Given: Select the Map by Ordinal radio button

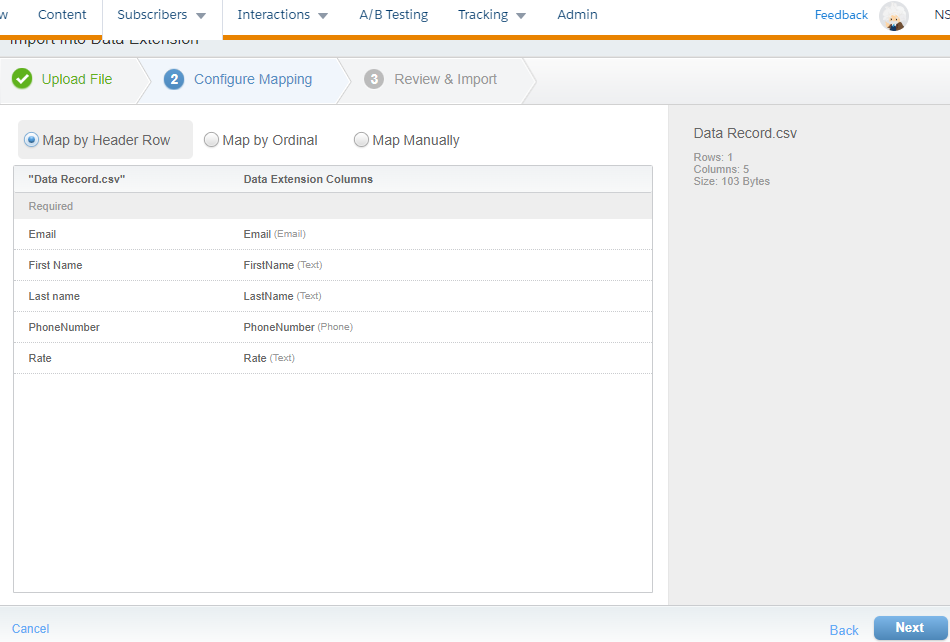Looking at the screenshot, I should 211,140.
